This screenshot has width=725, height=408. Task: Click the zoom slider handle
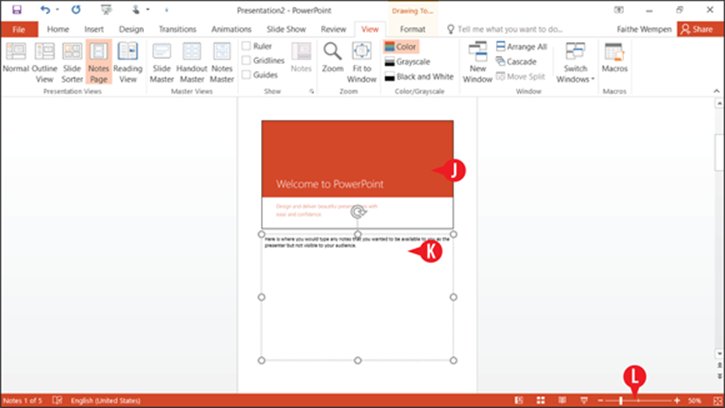coord(621,401)
